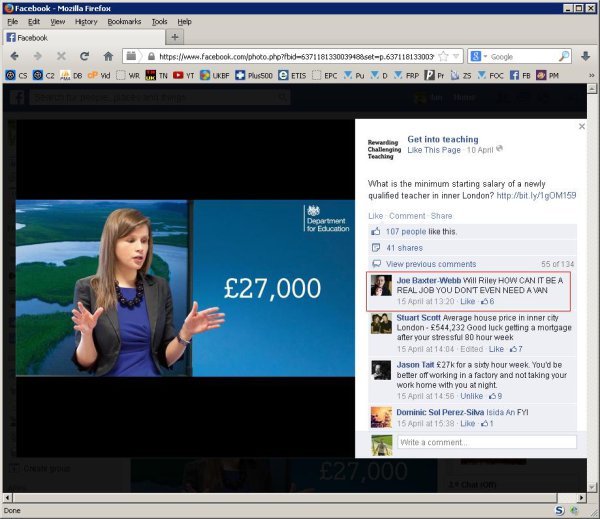Open the YT YouTube bookmark

[183, 75]
